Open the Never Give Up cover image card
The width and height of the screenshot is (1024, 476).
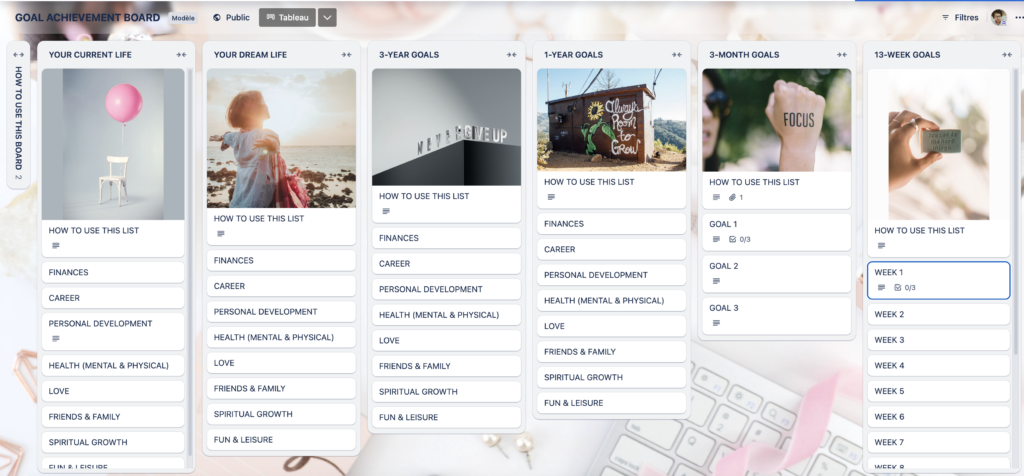pos(447,127)
